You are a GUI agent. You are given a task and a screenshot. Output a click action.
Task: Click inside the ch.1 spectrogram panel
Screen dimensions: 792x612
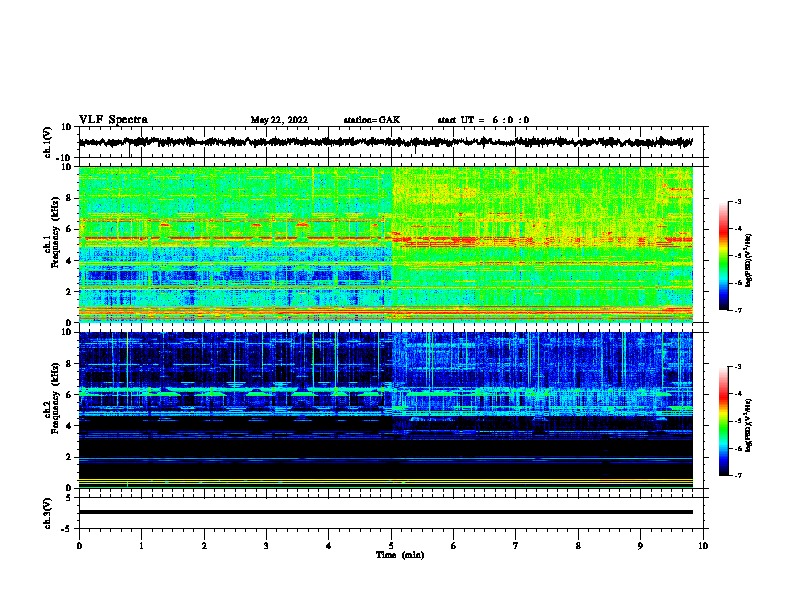(x=385, y=244)
